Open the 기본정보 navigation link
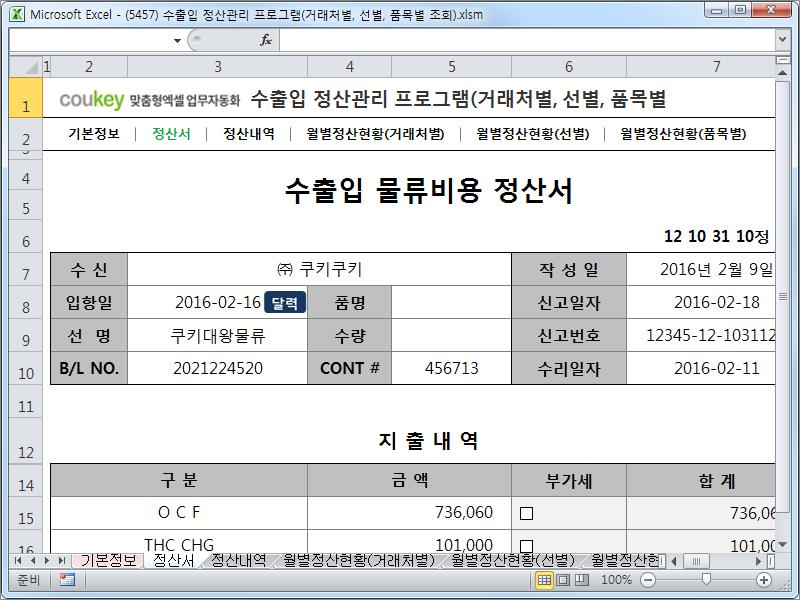The image size is (800, 600). (94, 134)
